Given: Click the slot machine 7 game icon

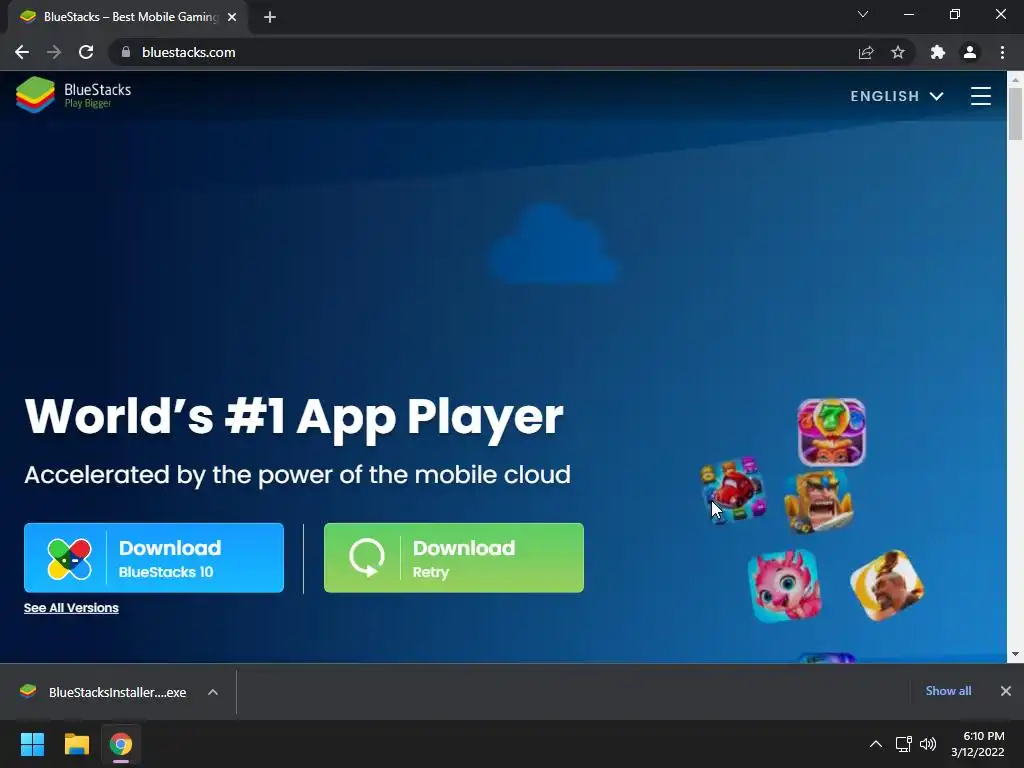Looking at the screenshot, I should [x=831, y=432].
